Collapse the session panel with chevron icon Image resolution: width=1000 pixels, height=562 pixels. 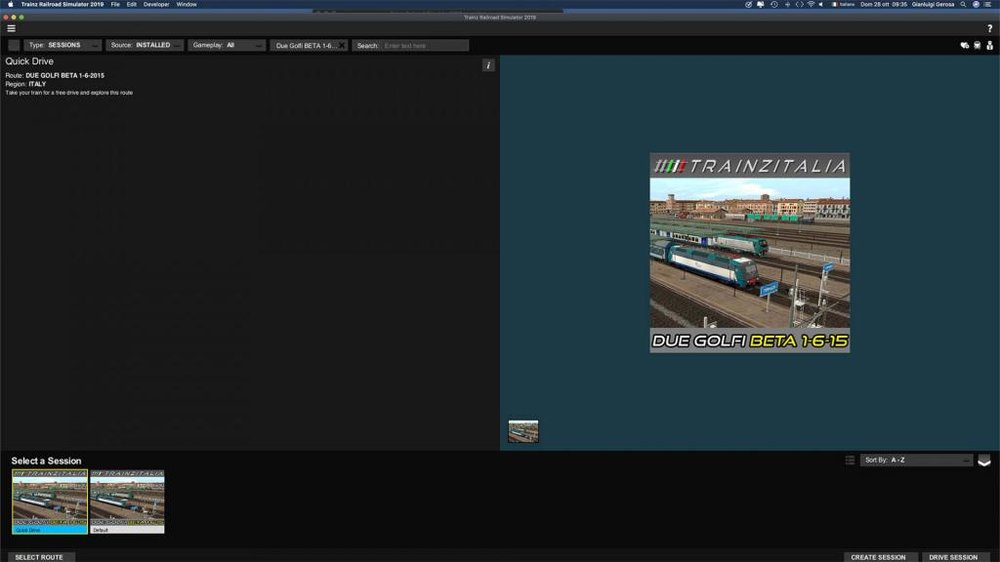pos(984,461)
